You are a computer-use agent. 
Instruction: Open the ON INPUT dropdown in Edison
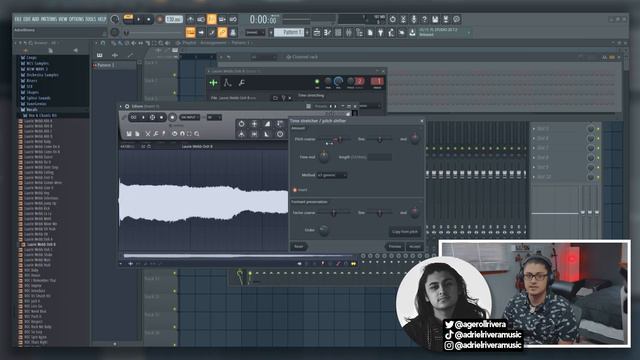click(x=190, y=118)
